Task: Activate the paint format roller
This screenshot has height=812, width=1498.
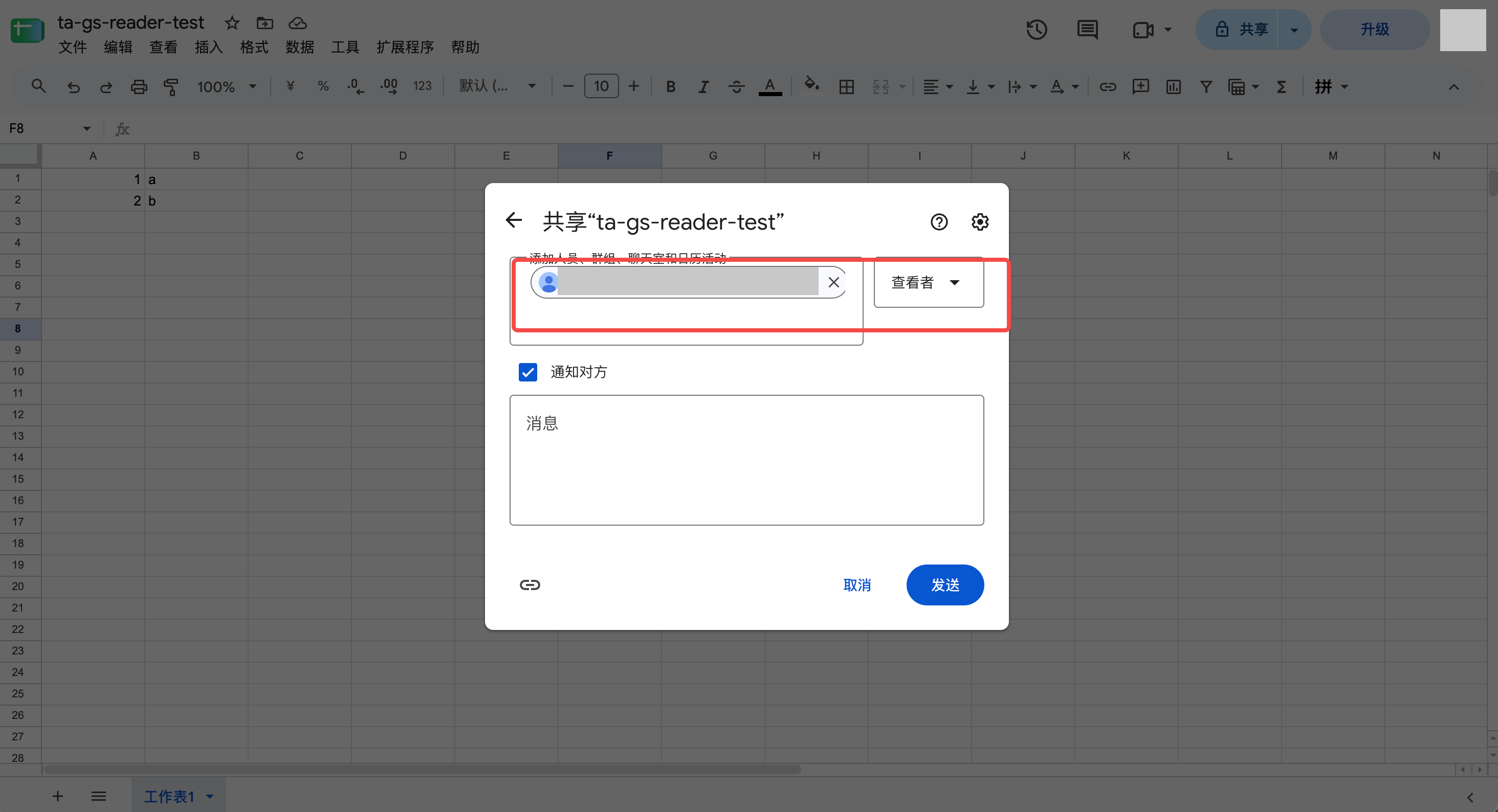Action: click(x=171, y=87)
